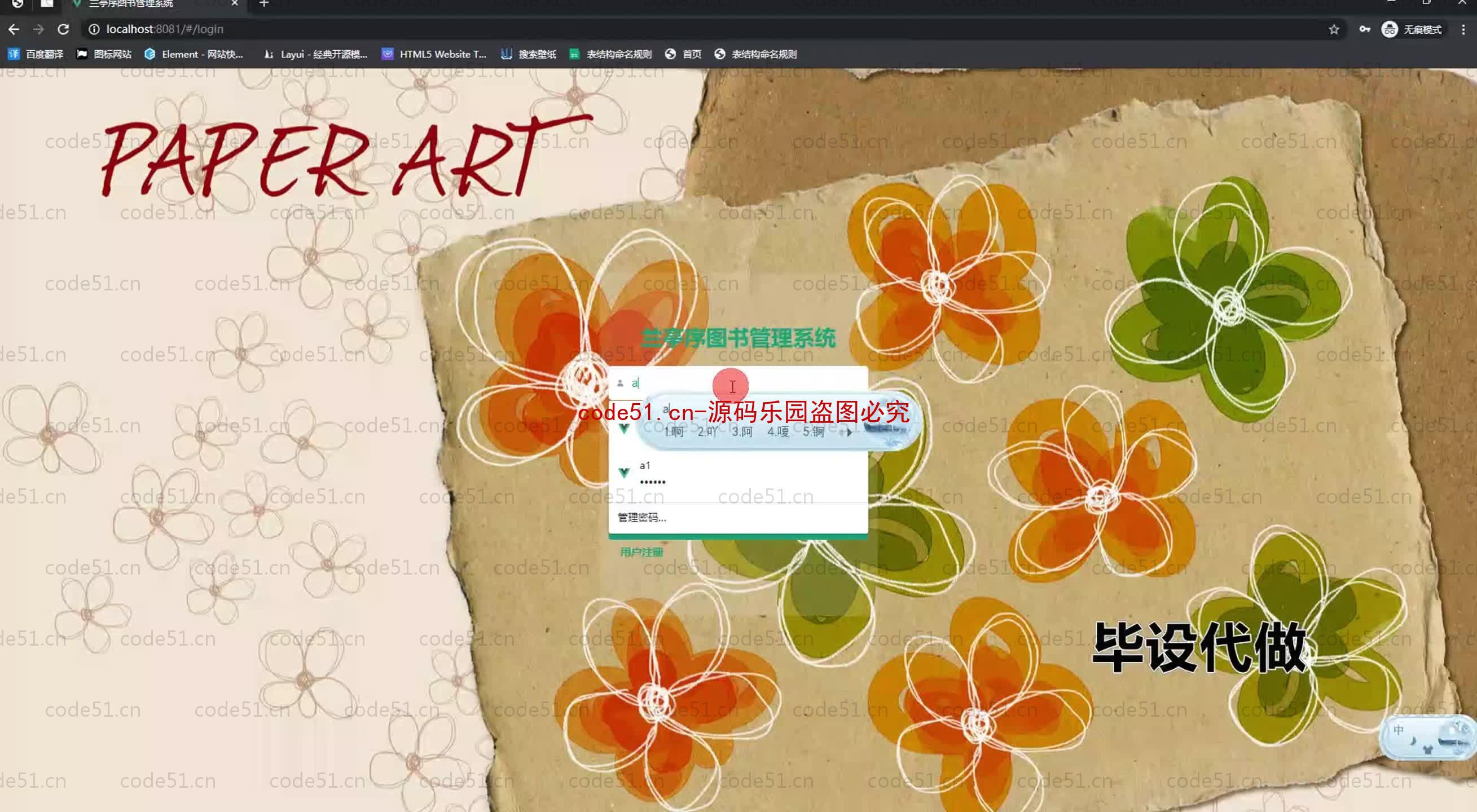Click the '用户注册' registration link
This screenshot has height=812, width=1477.
[x=641, y=551]
